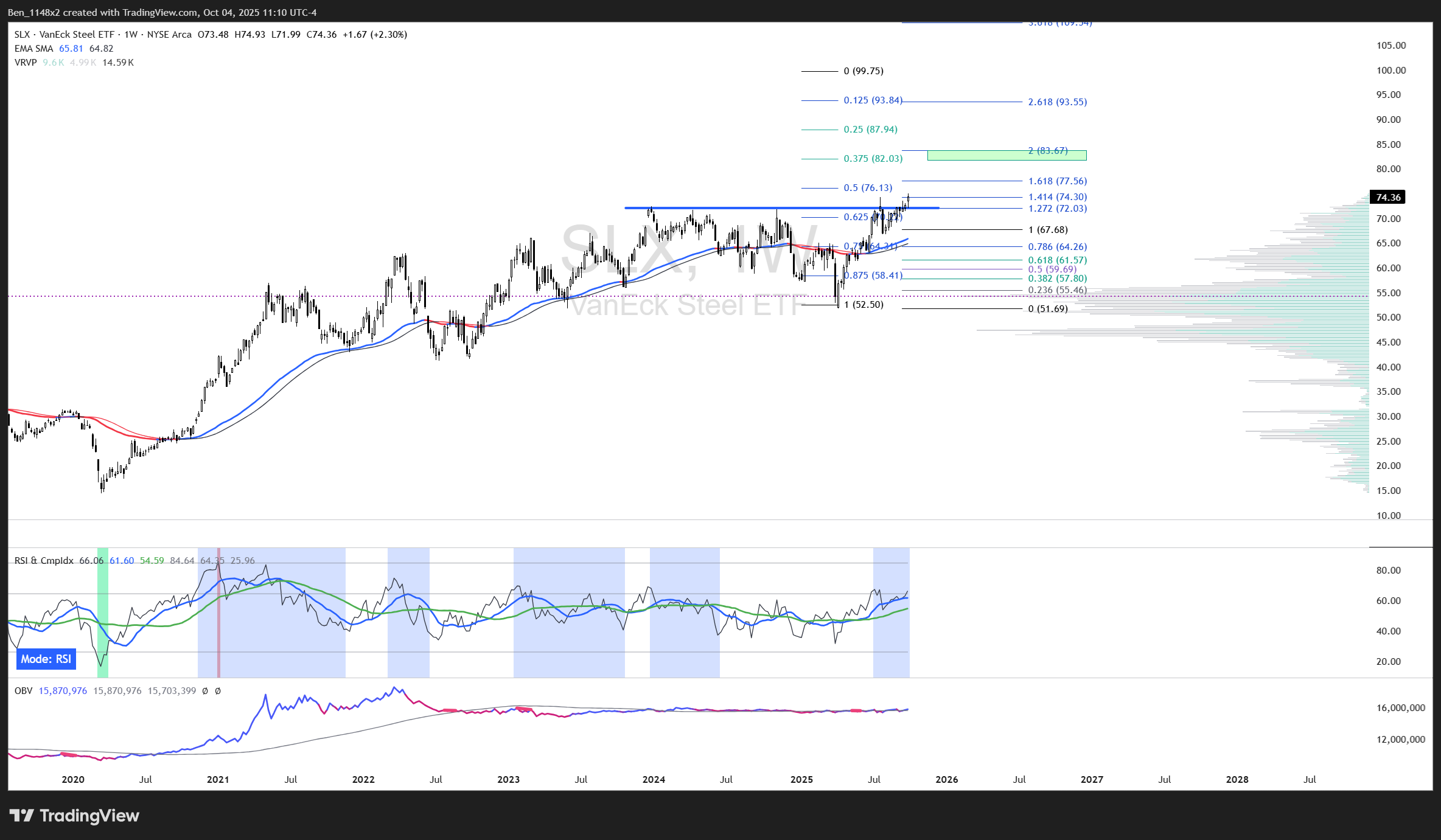Click the 1W interval in chart header
The width and height of the screenshot is (1441, 840).
click(131, 35)
